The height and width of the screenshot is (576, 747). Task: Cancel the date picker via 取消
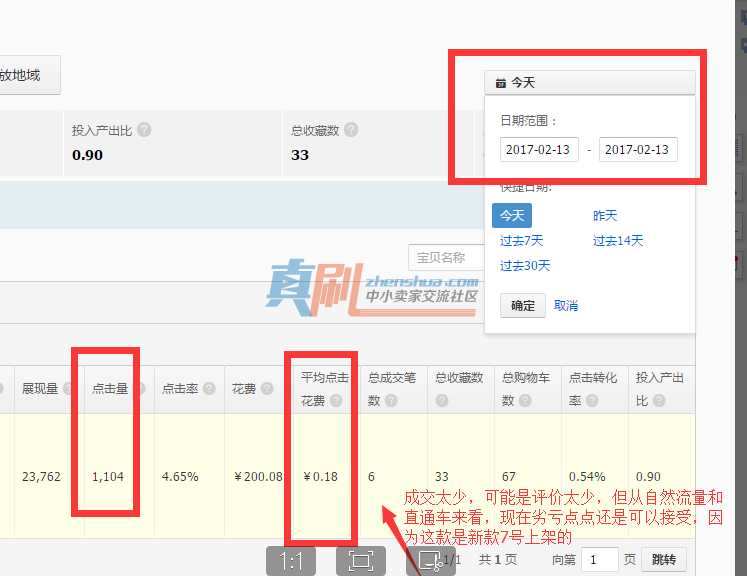click(566, 305)
